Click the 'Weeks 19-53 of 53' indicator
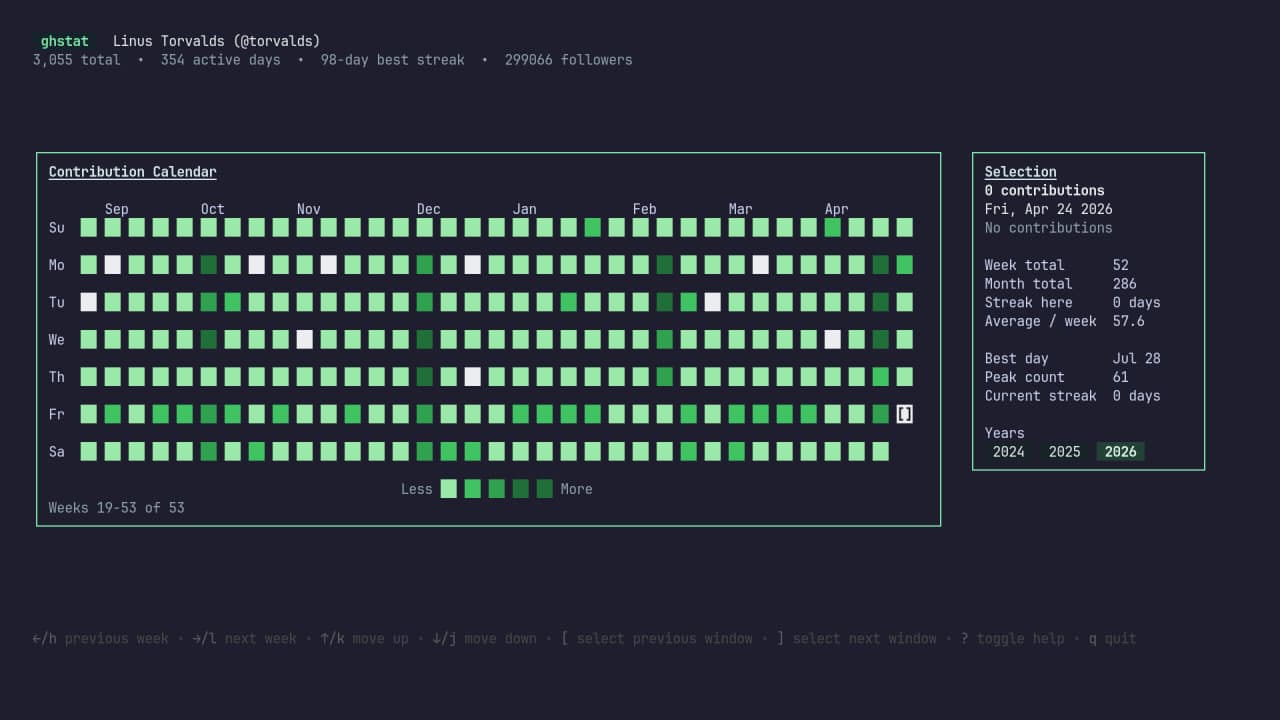1280x720 pixels. click(116, 508)
